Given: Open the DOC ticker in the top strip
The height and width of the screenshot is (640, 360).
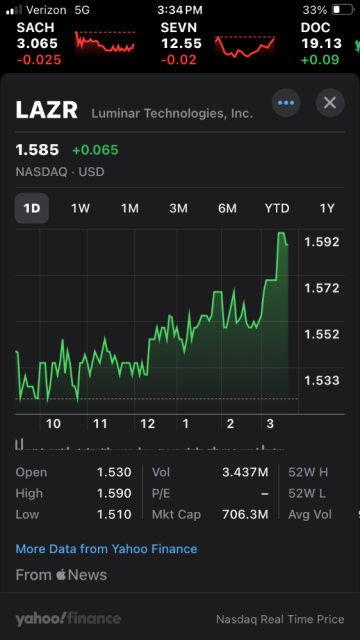Looking at the screenshot, I should click(x=321, y=44).
